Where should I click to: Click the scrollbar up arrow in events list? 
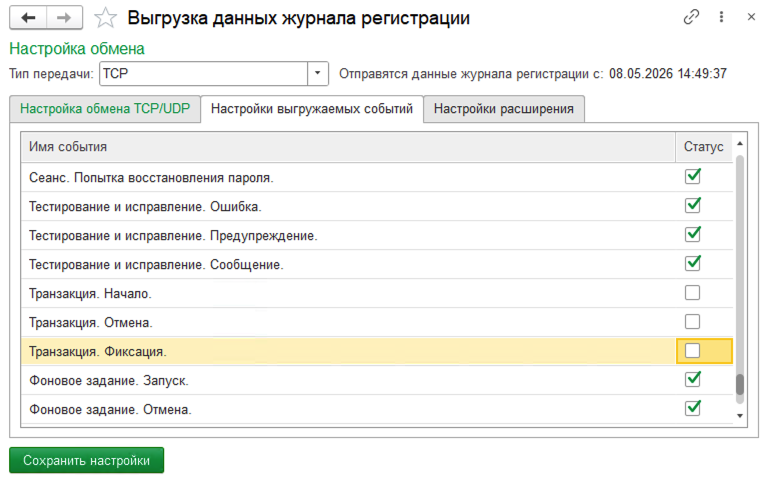coord(740,143)
